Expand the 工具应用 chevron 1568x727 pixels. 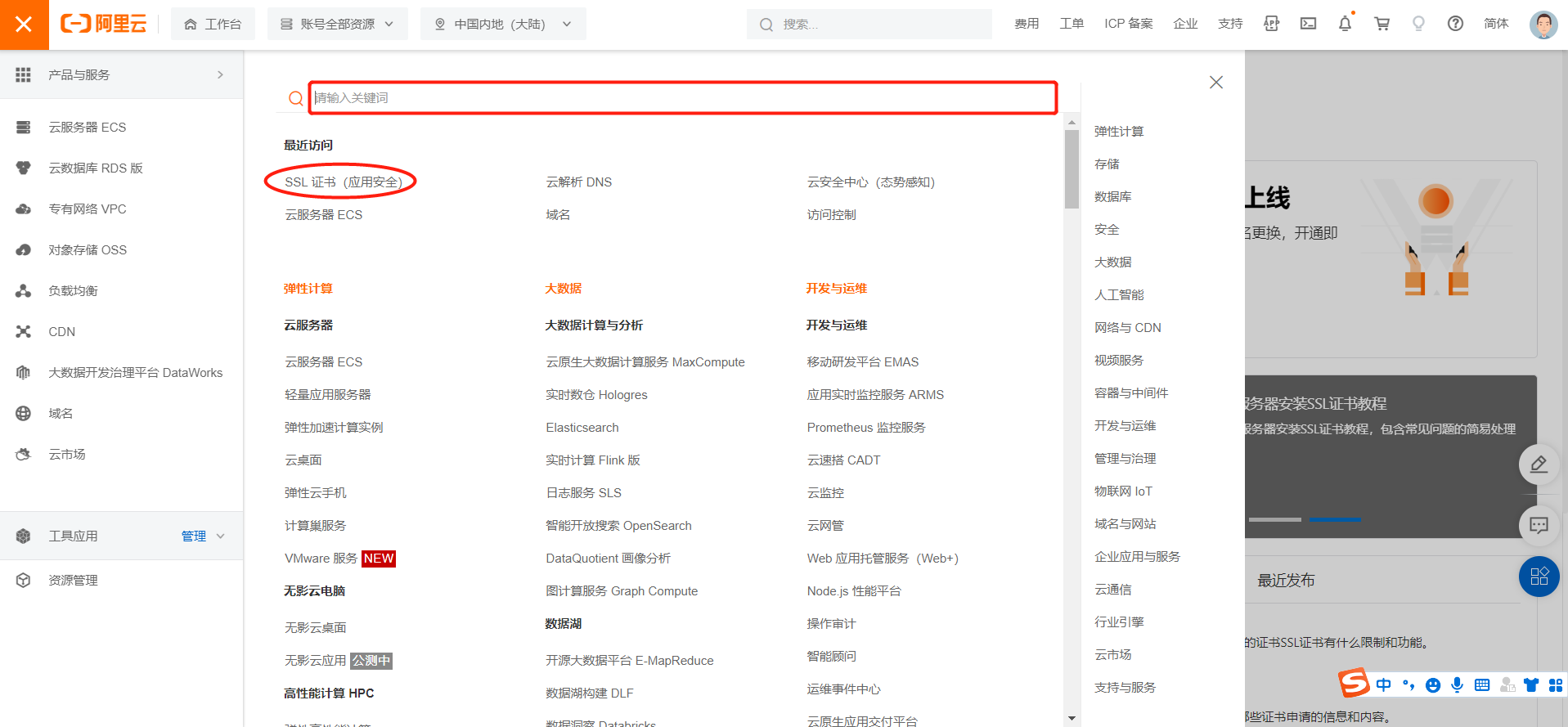(x=221, y=536)
